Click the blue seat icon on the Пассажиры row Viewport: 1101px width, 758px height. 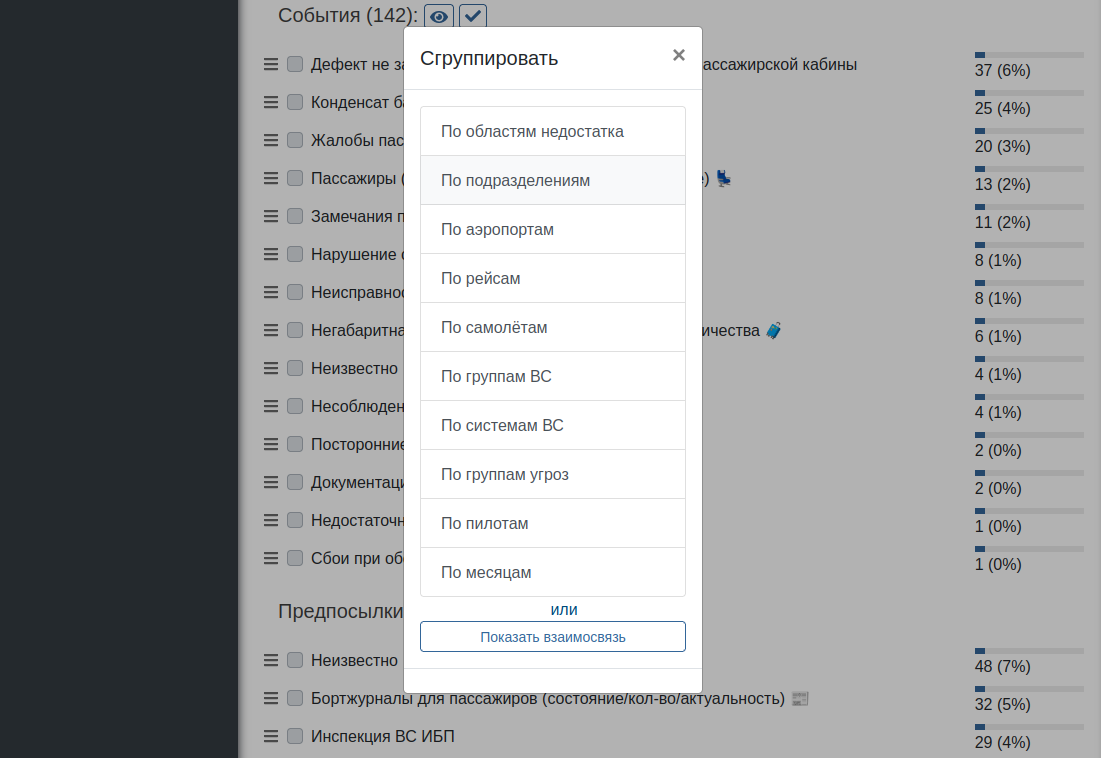[x=723, y=178]
